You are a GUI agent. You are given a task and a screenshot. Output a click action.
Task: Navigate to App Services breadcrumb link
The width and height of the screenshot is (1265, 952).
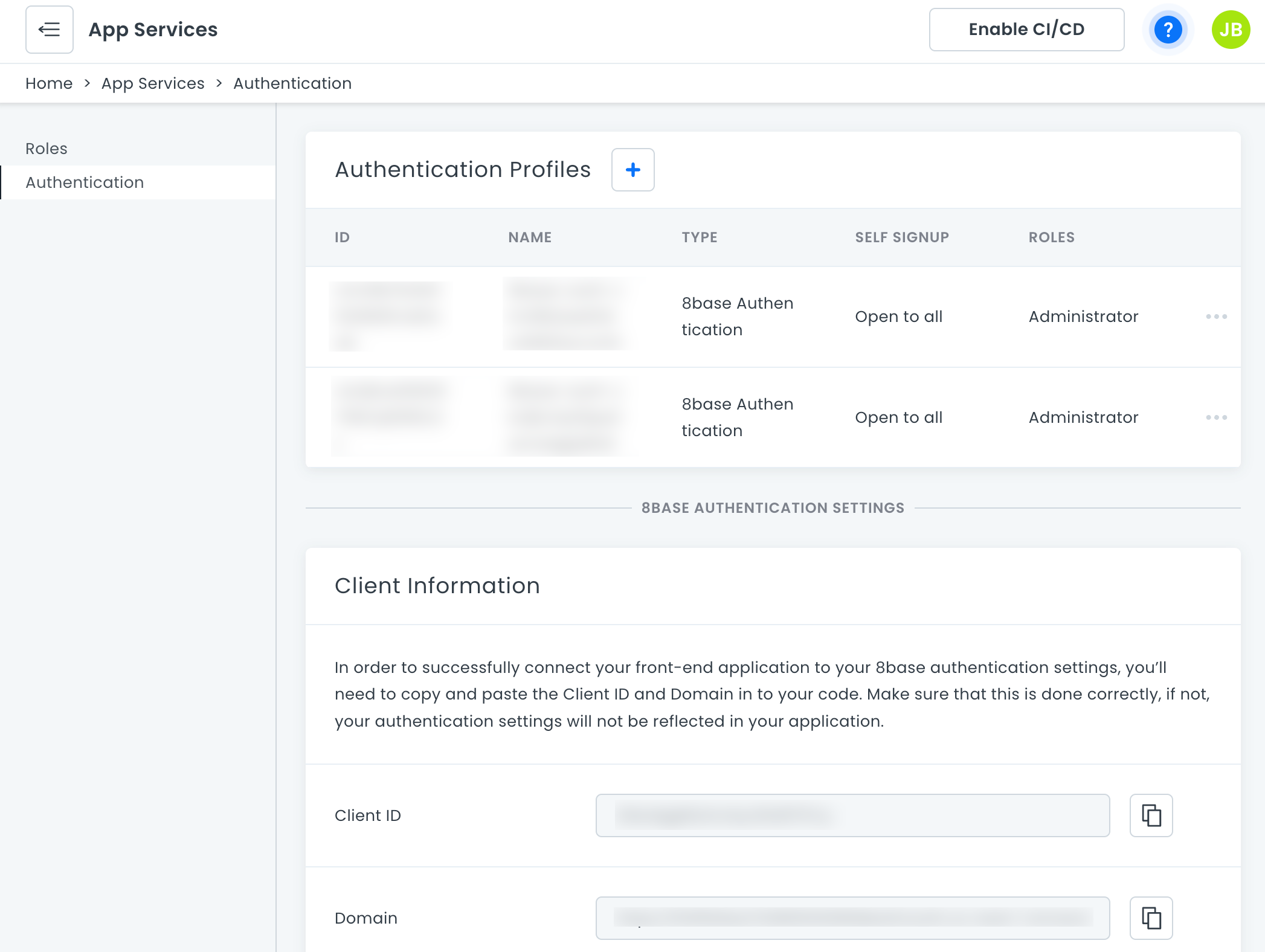[153, 83]
